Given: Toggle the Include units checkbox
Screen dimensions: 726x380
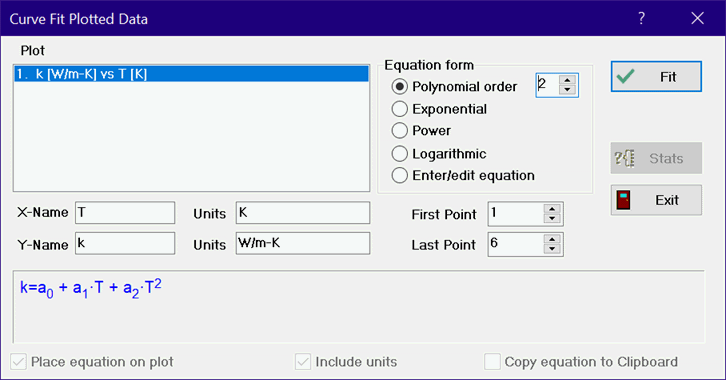Looking at the screenshot, I should [303, 361].
